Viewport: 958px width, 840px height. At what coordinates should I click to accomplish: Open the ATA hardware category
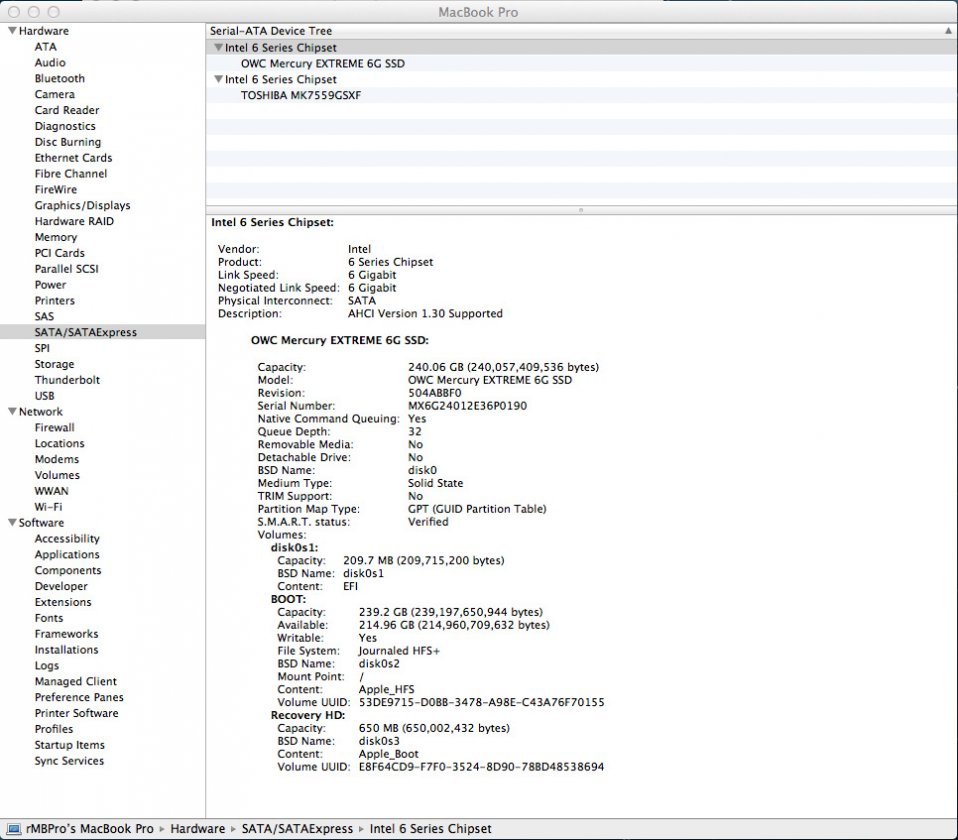[46, 47]
